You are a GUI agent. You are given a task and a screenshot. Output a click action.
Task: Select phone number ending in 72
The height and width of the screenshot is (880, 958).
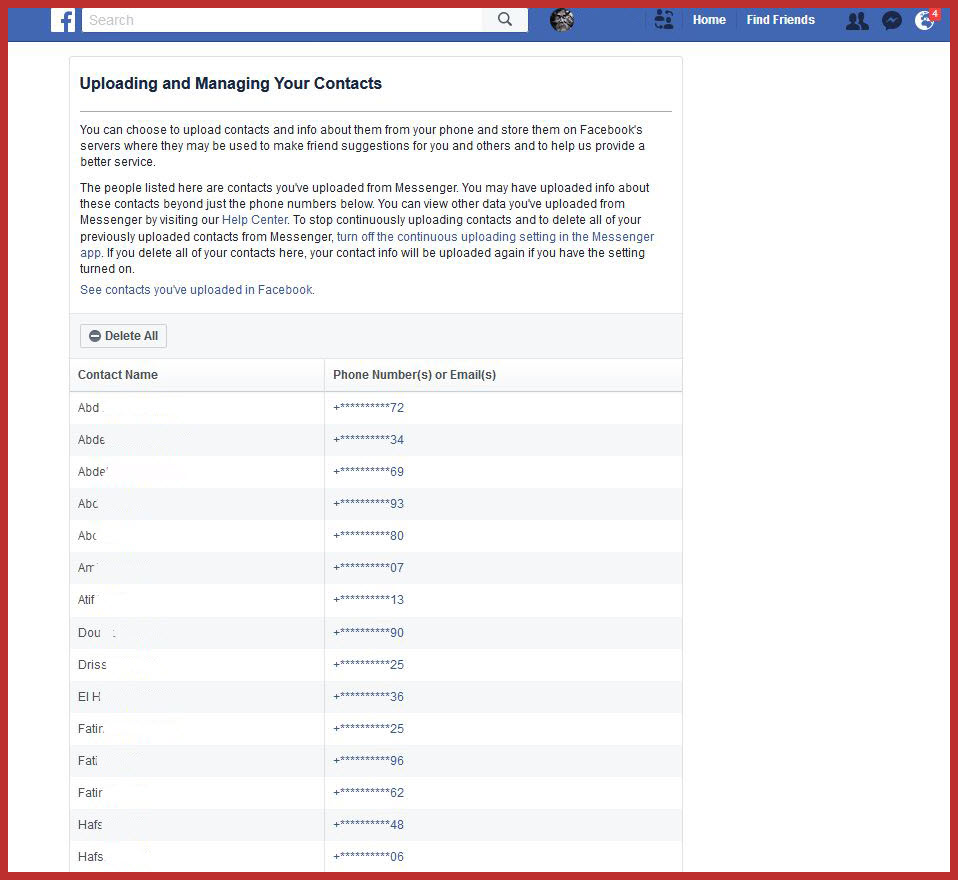click(369, 408)
